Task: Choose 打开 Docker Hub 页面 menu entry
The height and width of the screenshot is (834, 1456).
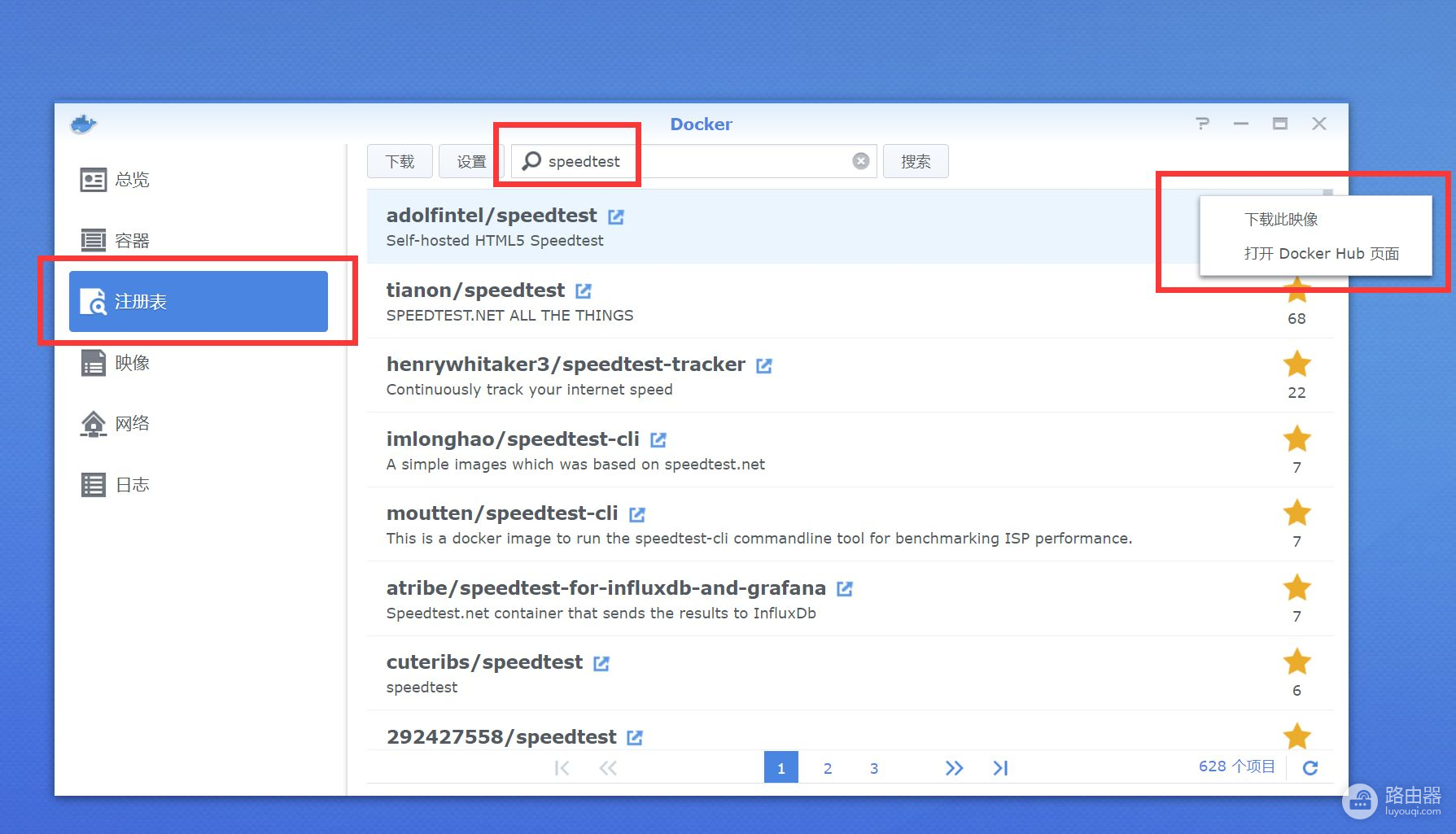Action: tap(1321, 254)
